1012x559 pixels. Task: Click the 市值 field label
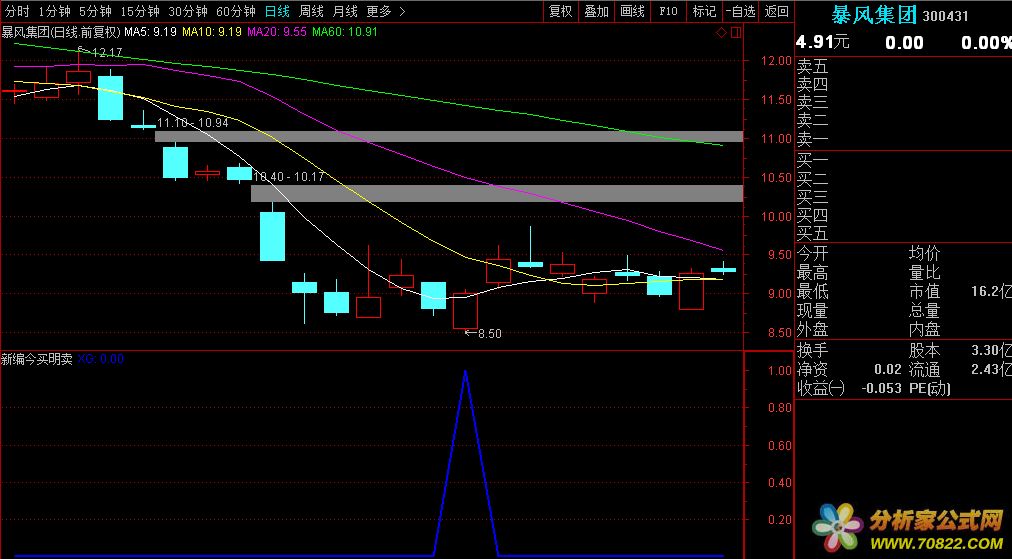click(924, 292)
